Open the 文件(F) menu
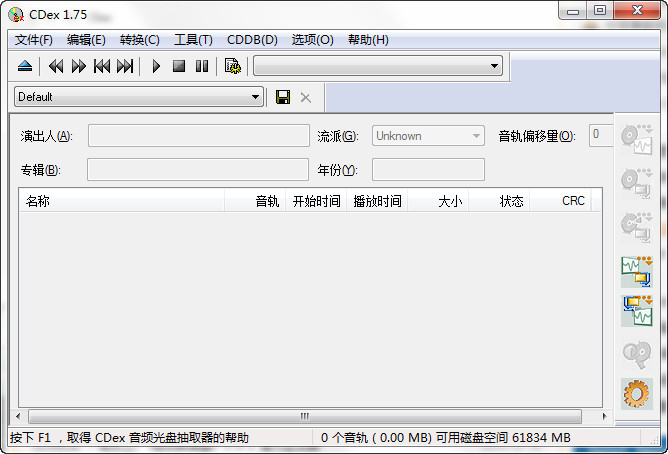668x454 pixels. [34, 40]
